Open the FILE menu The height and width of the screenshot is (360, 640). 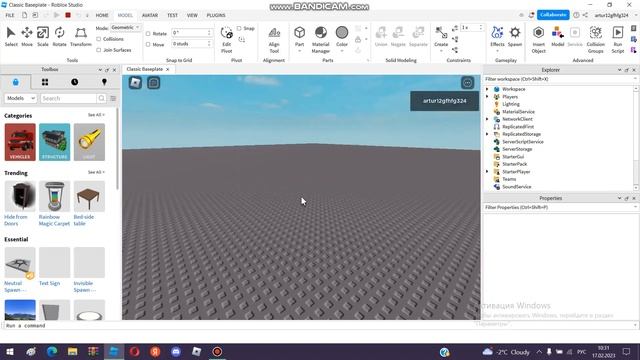click(x=10, y=15)
